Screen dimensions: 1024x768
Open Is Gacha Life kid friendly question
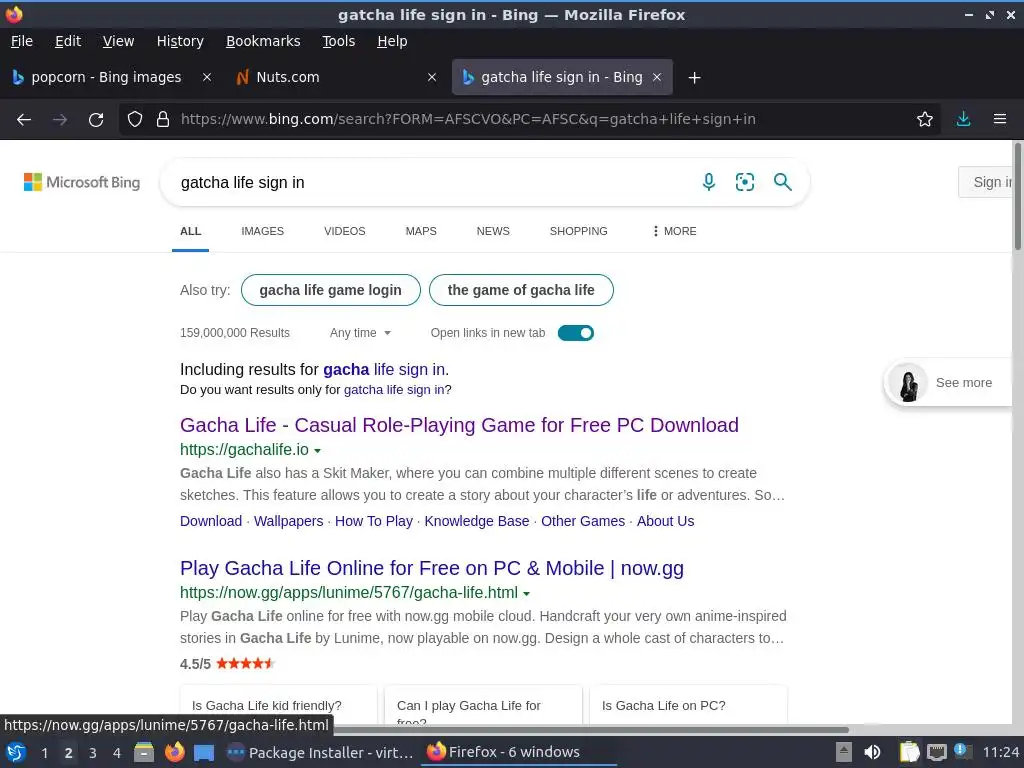[x=279, y=705]
